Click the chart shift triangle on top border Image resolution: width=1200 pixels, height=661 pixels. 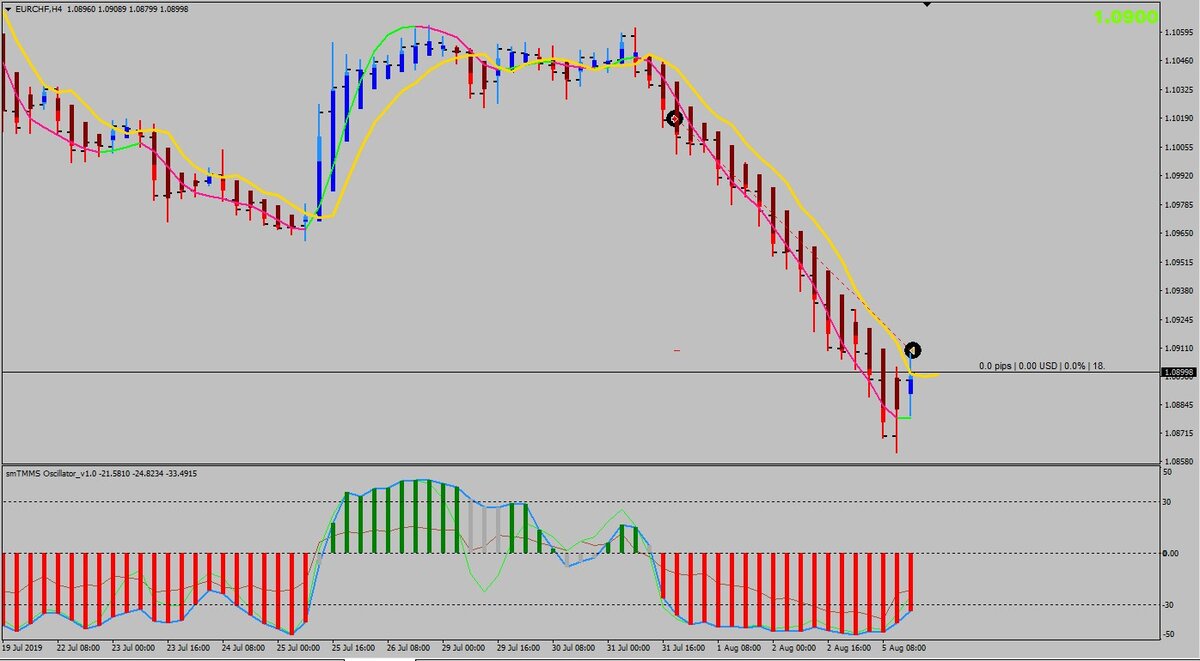[x=927, y=4]
